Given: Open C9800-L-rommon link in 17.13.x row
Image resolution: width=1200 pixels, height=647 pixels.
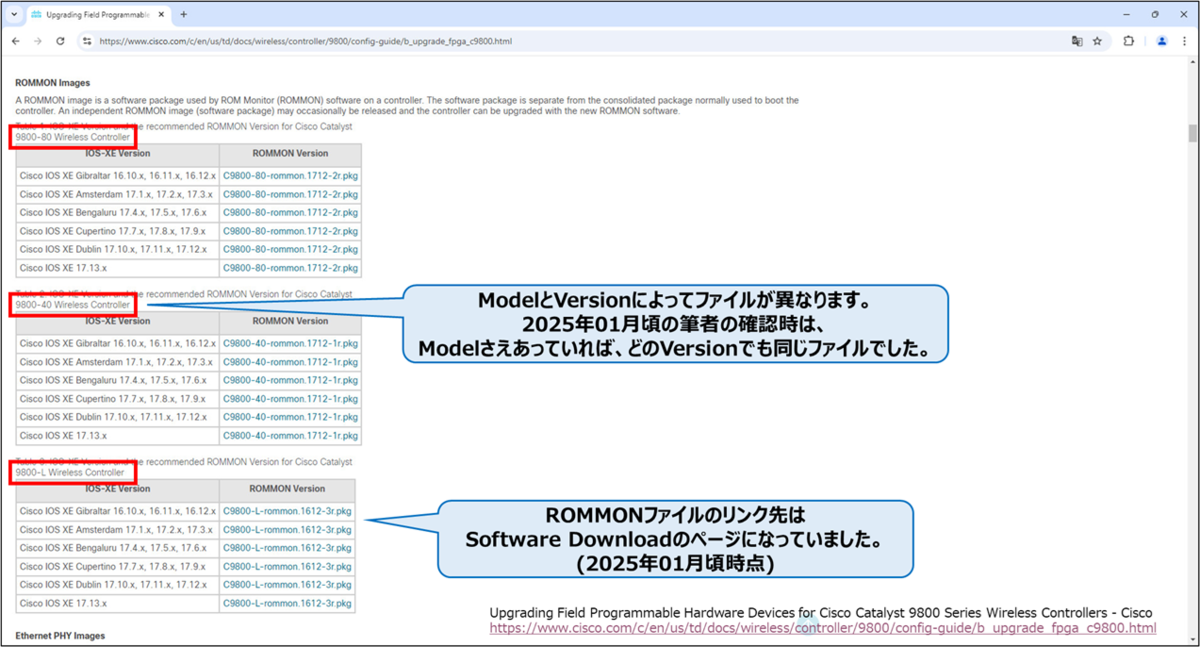Looking at the screenshot, I should [x=287, y=604].
